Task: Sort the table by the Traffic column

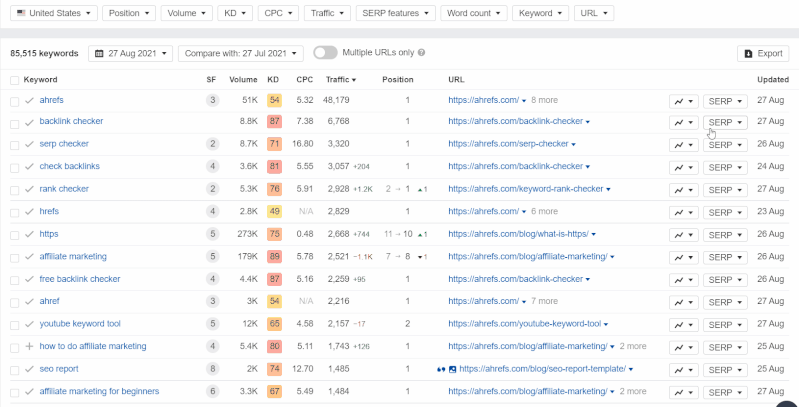Action: click(x=341, y=79)
